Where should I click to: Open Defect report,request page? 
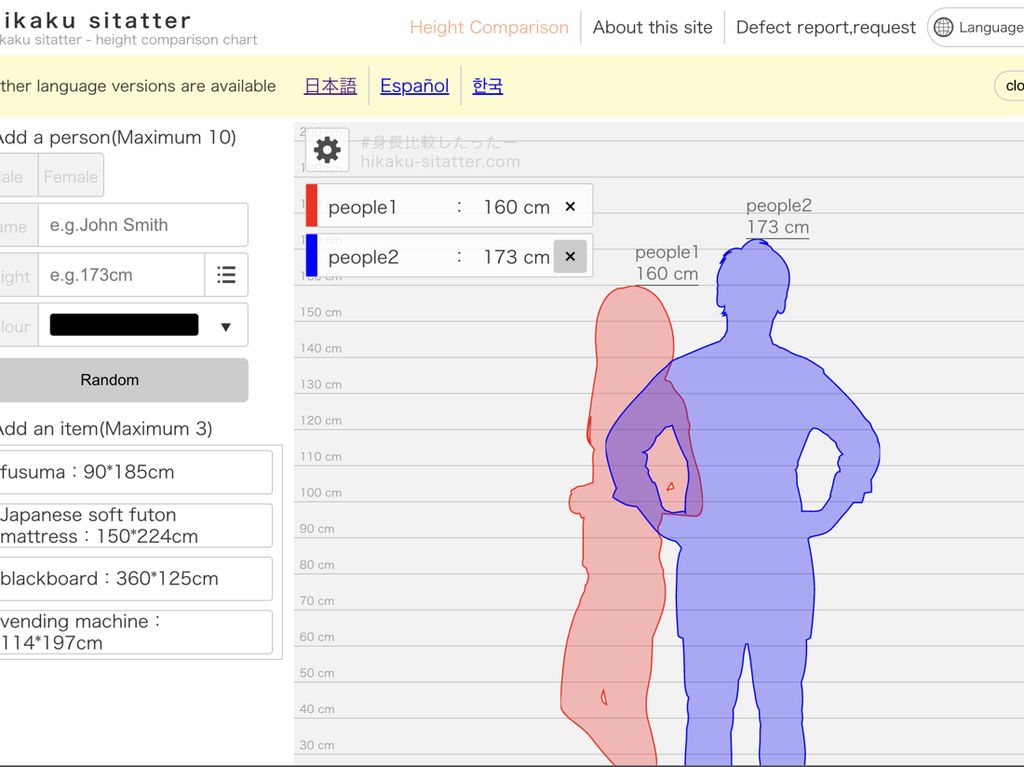825,28
